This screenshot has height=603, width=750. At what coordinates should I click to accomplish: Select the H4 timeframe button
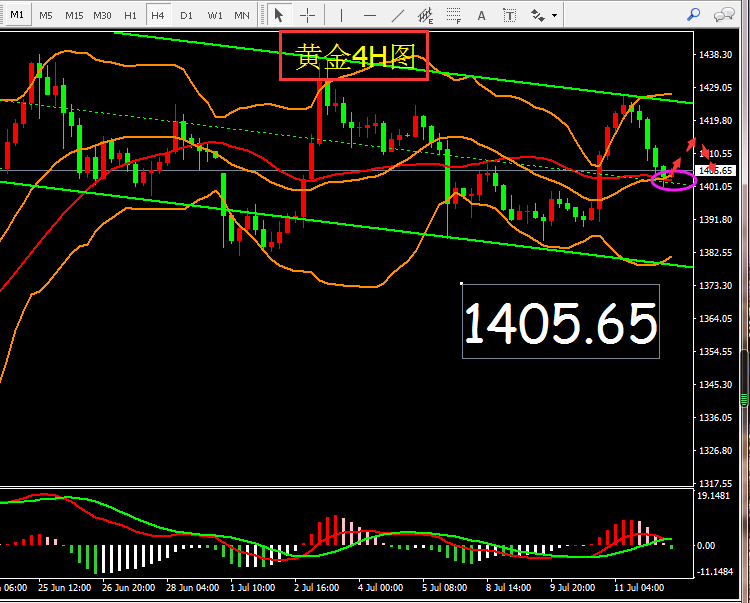[158, 15]
